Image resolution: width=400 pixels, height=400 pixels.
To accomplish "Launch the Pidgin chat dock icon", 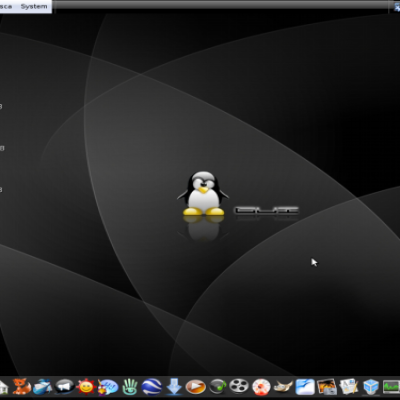I will pos(108,387).
